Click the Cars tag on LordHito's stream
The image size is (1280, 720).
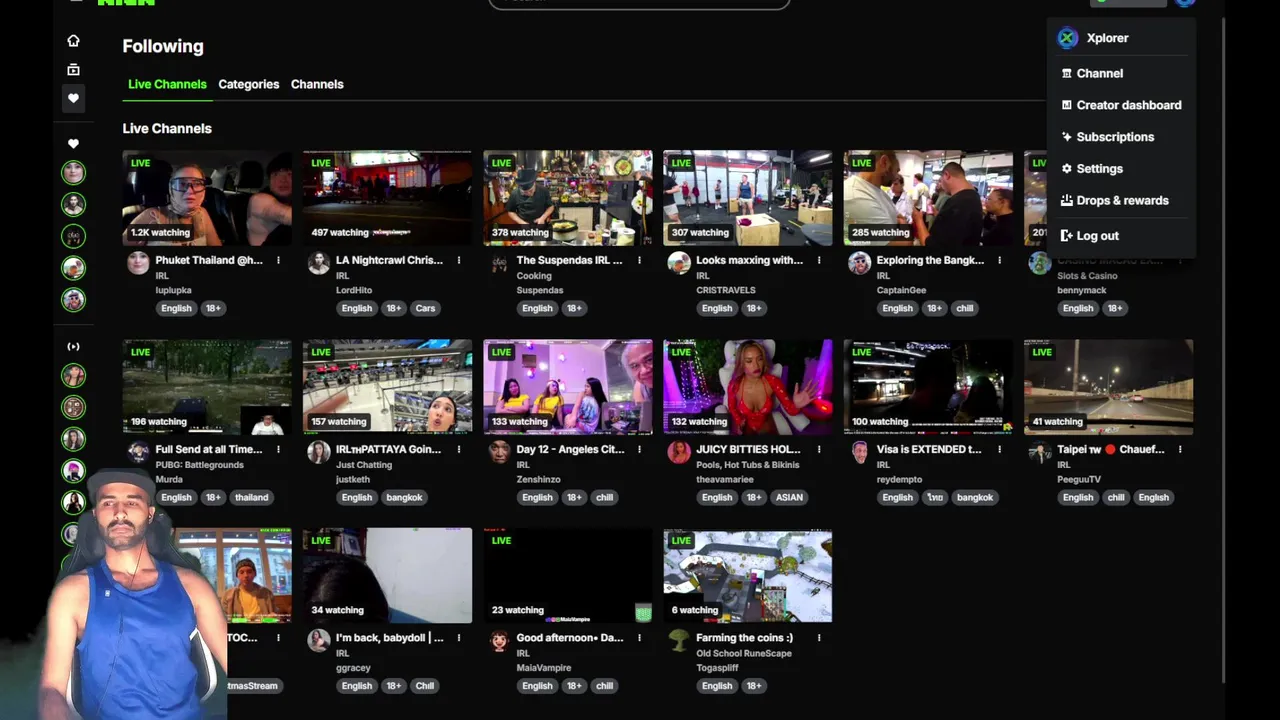(425, 308)
